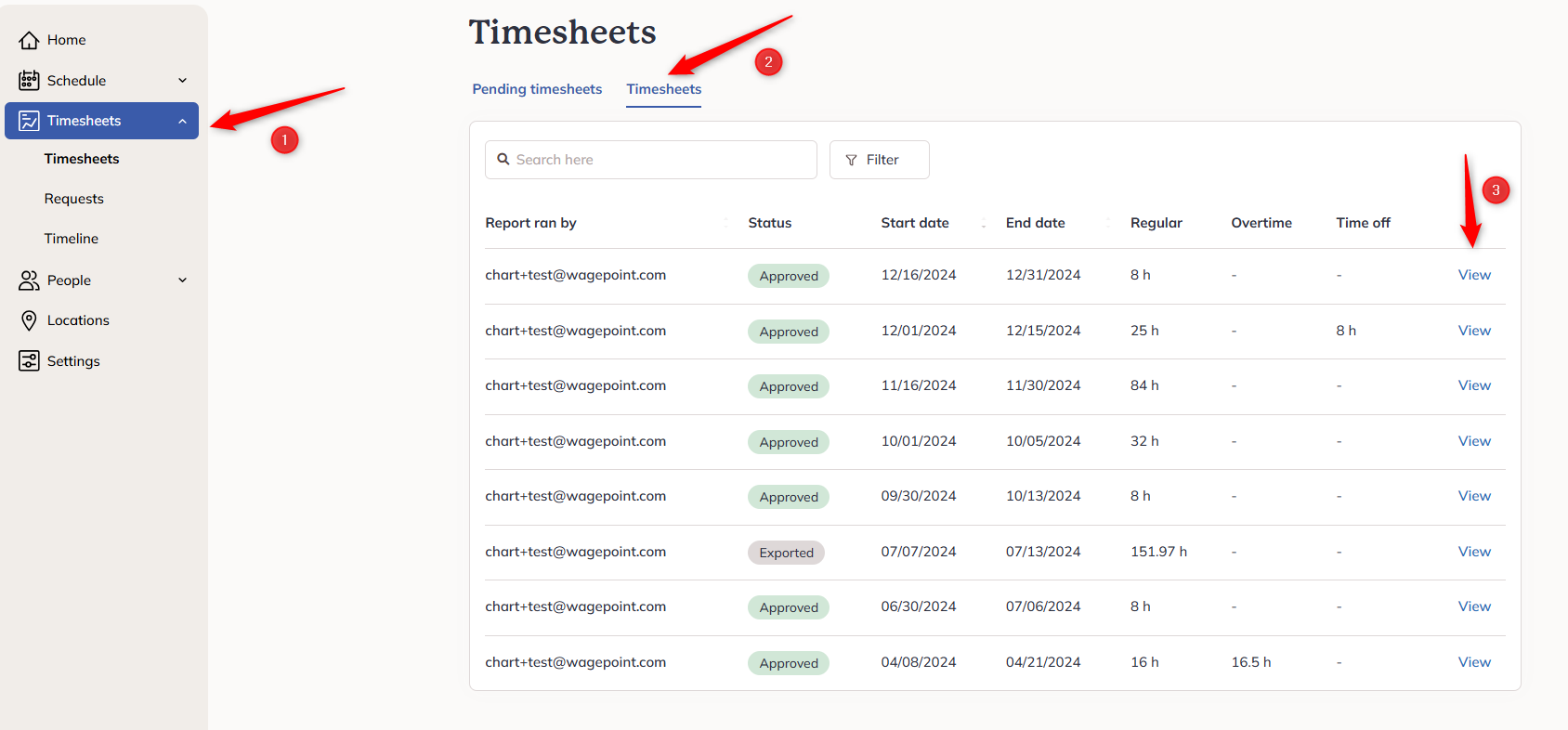Collapse the Timesheets menu chevron
Image resolution: width=1568 pixels, height=730 pixels.
(x=183, y=121)
